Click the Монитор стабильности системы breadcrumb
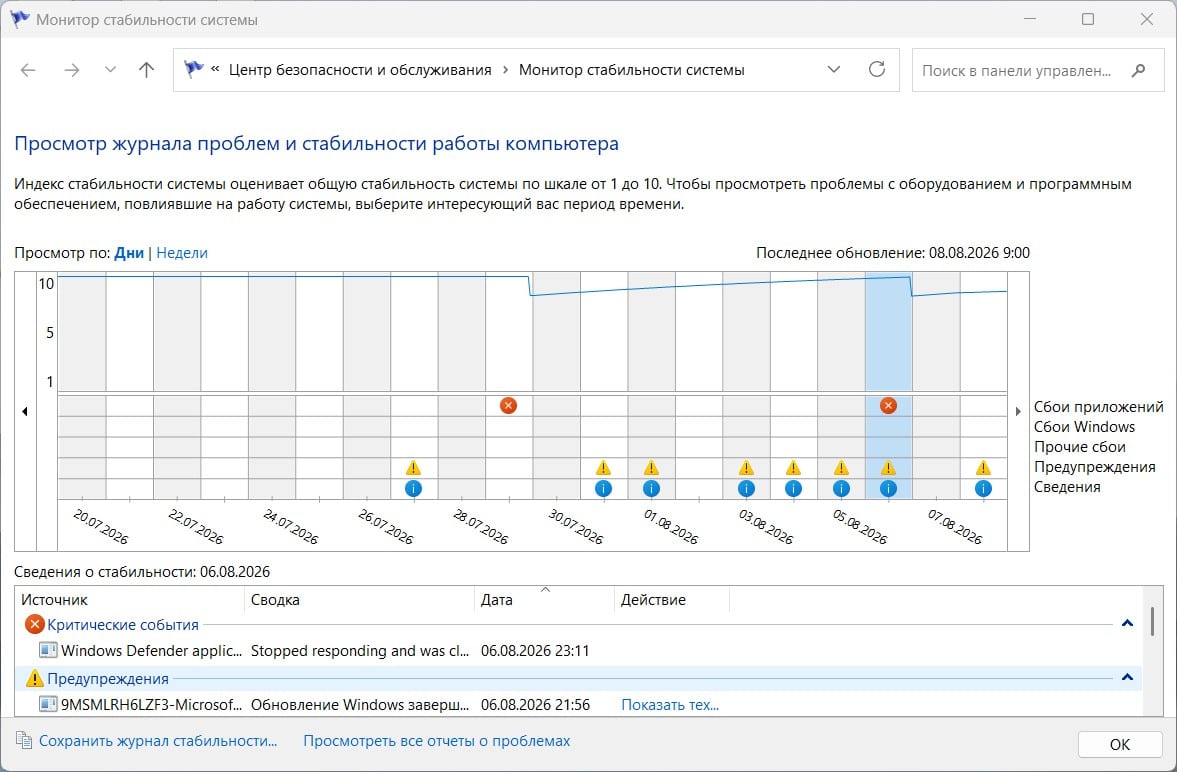1177x772 pixels. 631,70
